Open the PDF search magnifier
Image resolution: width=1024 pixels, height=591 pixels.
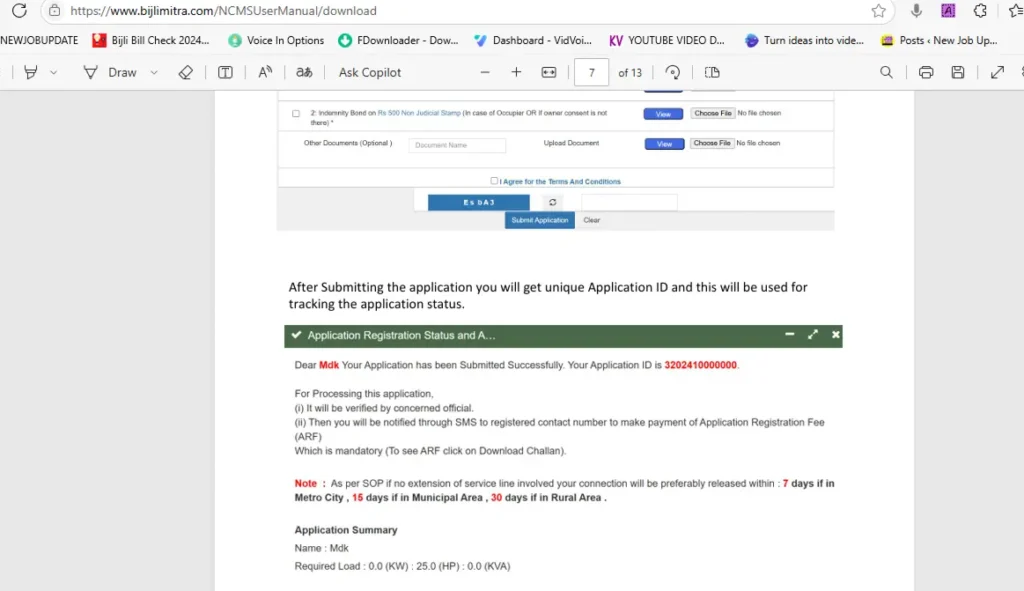tap(886, 72)
